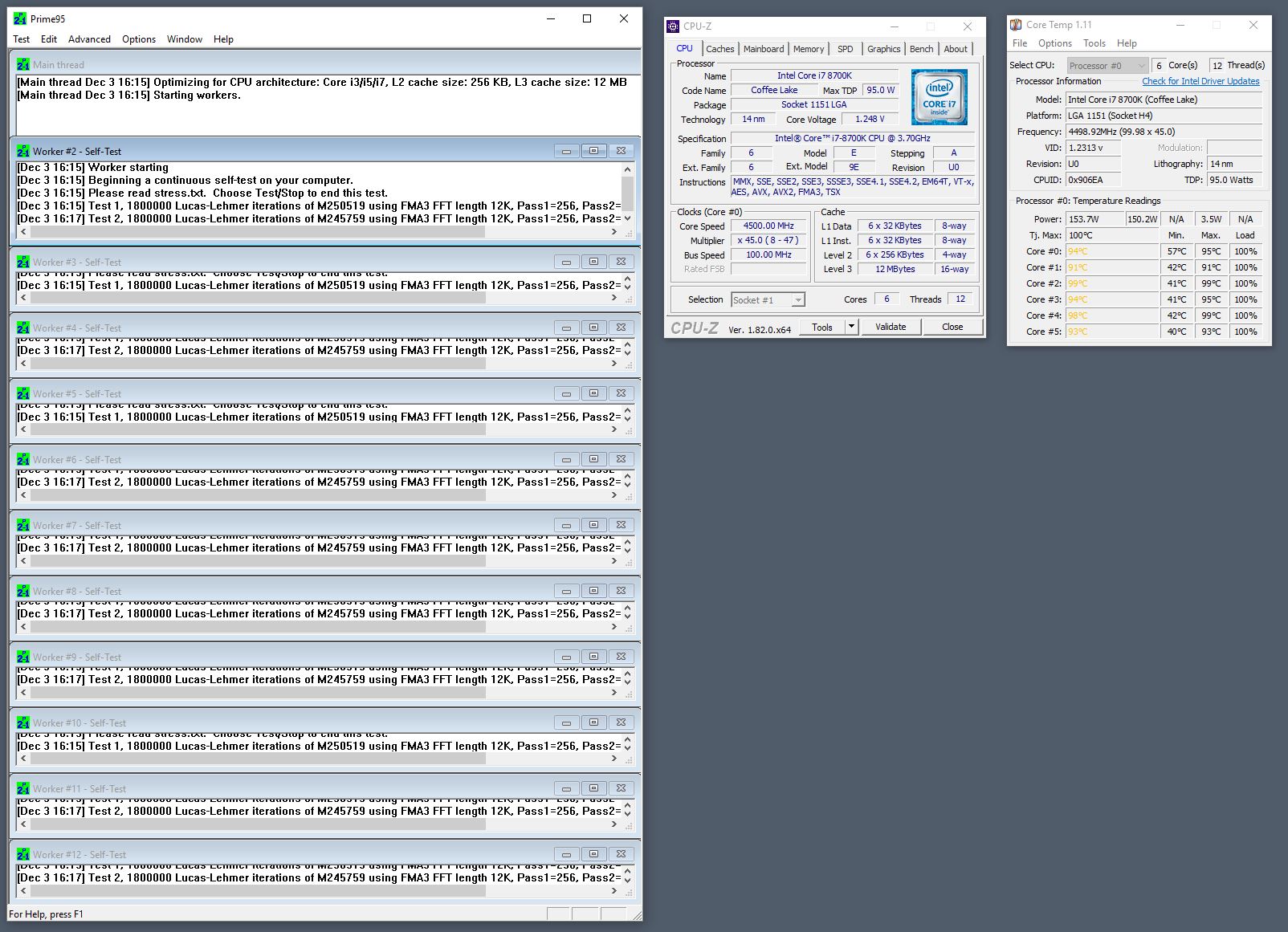Open Core Temp Options menu
This screenshot has width=1288, height=932.
click(1055, 43)
